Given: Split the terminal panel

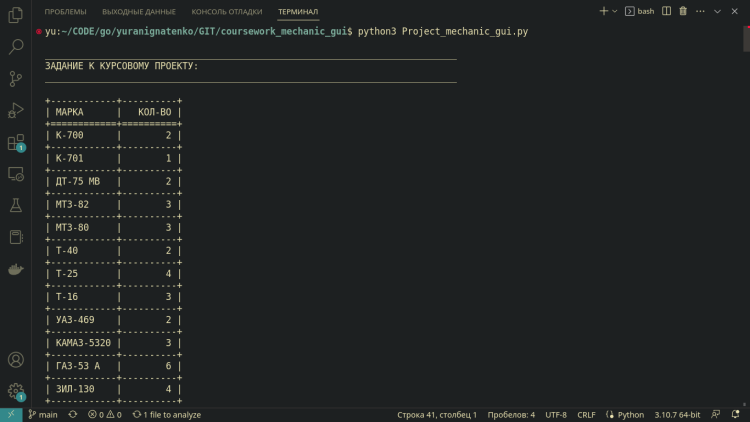Looking at the screenshot, I should click(666, 11).
